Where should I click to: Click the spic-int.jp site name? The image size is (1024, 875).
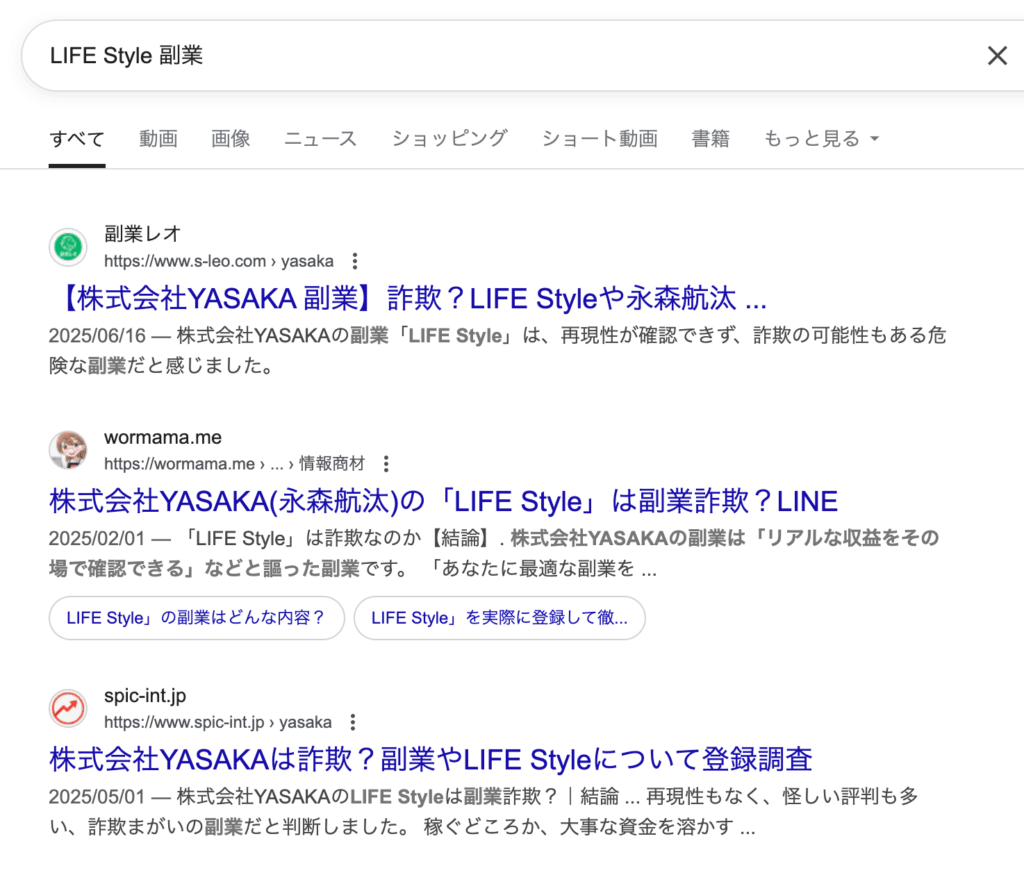[145, 695]
